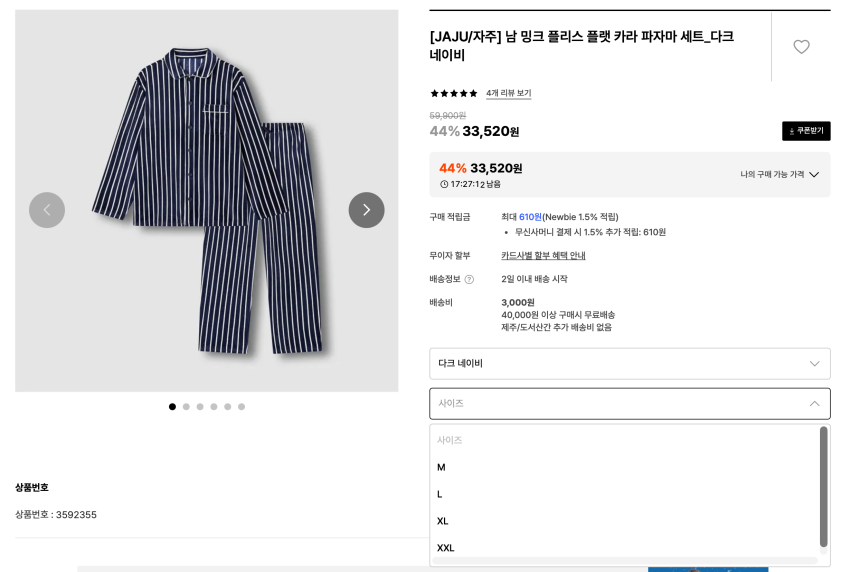Viewport: 850px width, 572px height.
Task: Jump to the second image dot
Action: (x=186, y=407)
